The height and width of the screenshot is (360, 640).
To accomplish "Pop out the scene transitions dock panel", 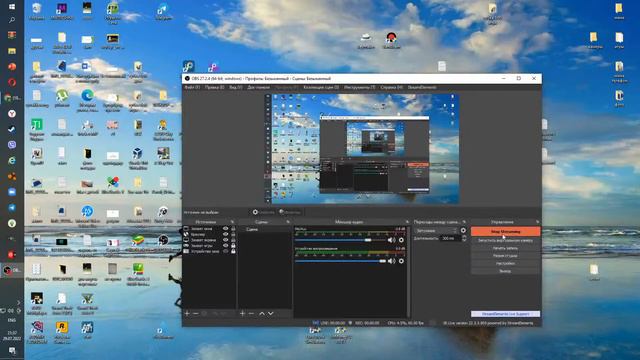I will [464, 222].
